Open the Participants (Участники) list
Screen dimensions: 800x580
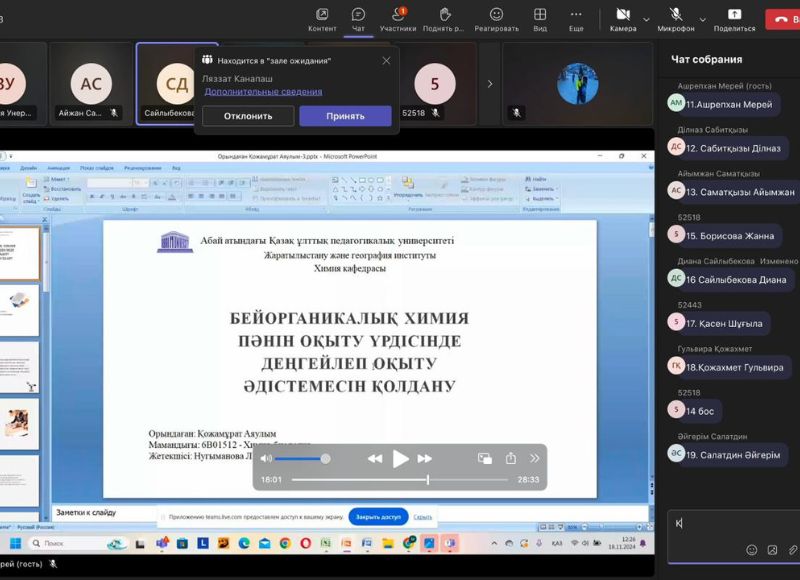click(x=398, y=18)
